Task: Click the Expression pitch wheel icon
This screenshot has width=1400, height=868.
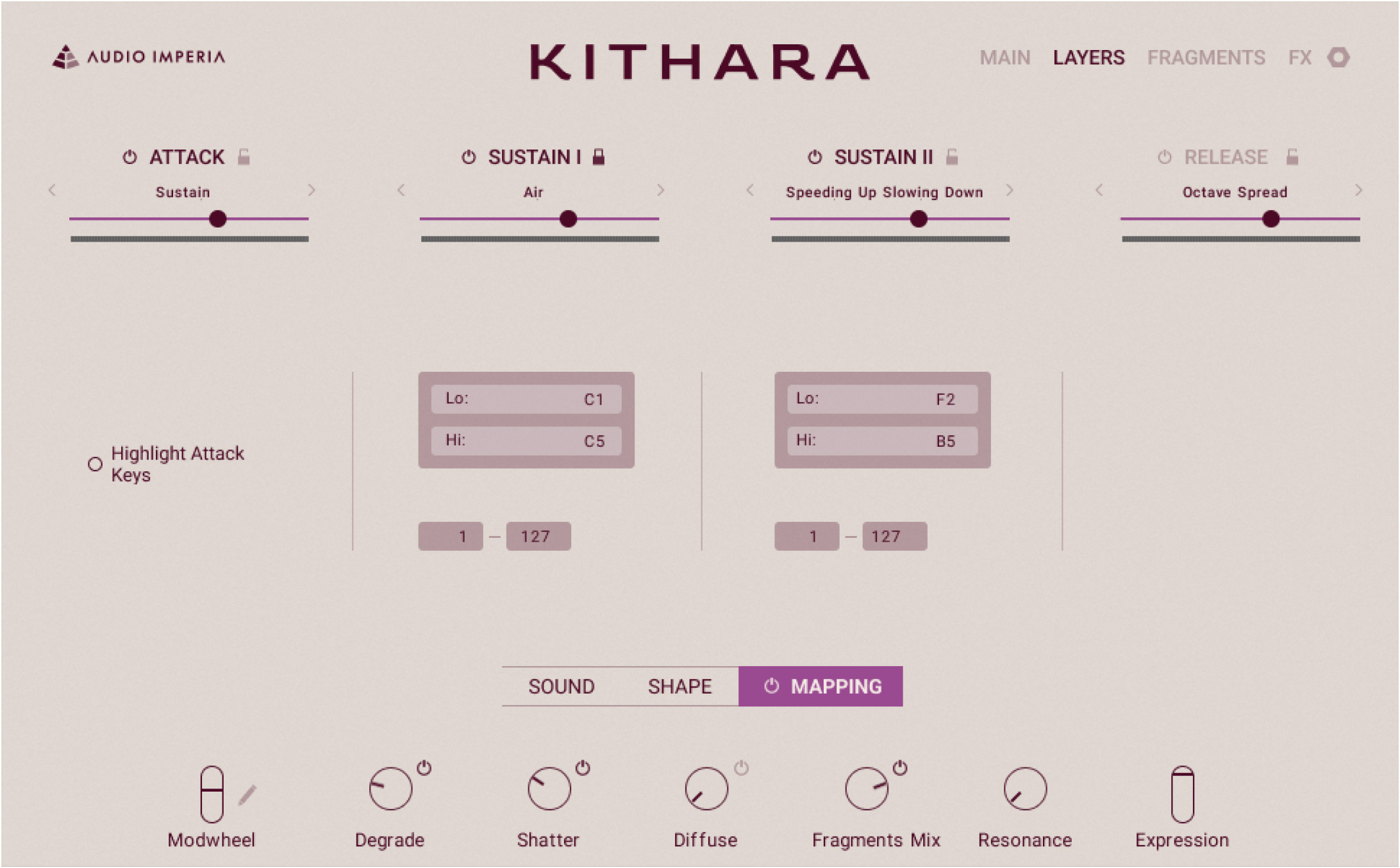Action: click(x=1181, y=794)
